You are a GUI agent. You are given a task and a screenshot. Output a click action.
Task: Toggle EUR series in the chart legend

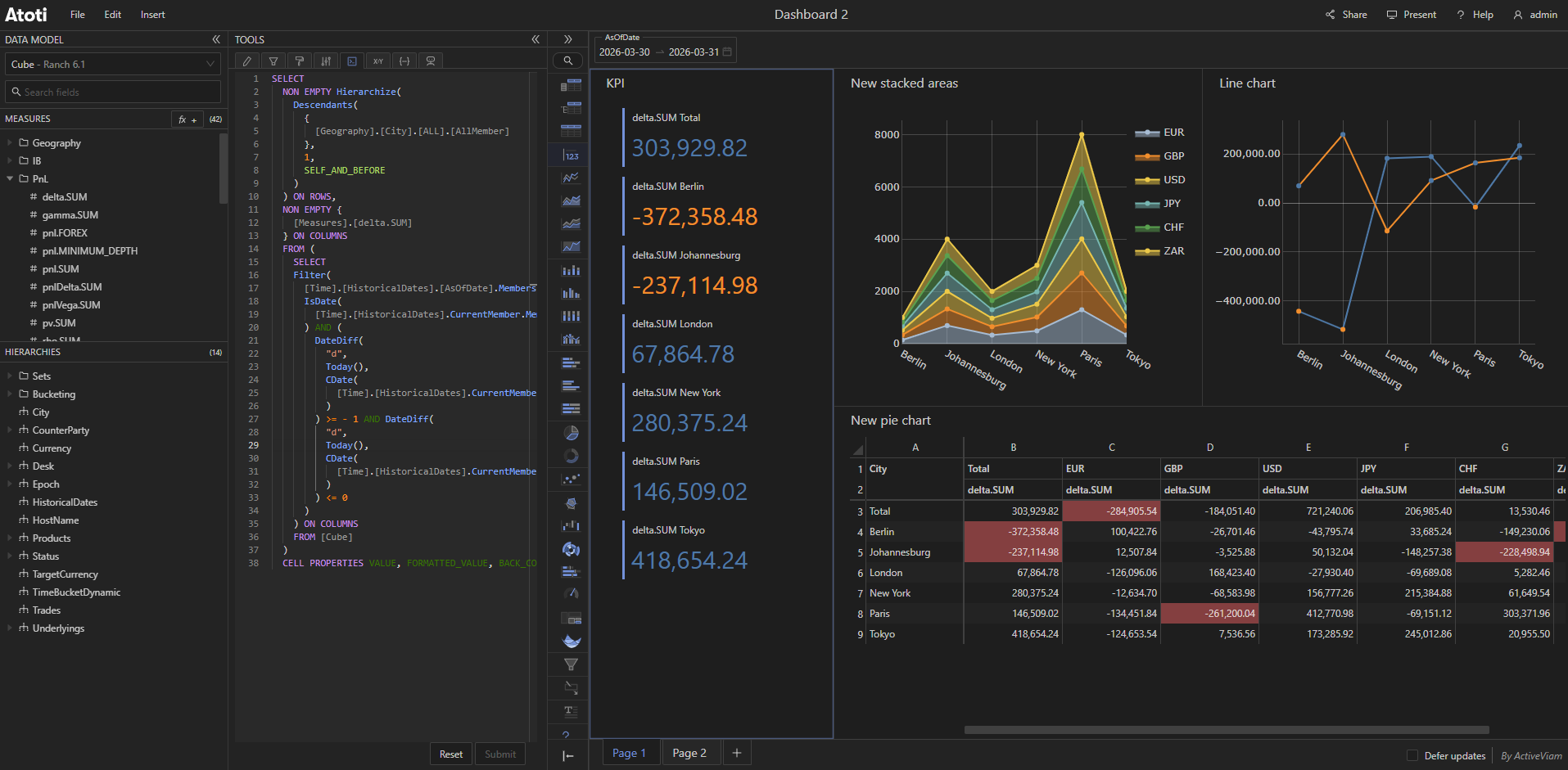[x=1173, y=133]
